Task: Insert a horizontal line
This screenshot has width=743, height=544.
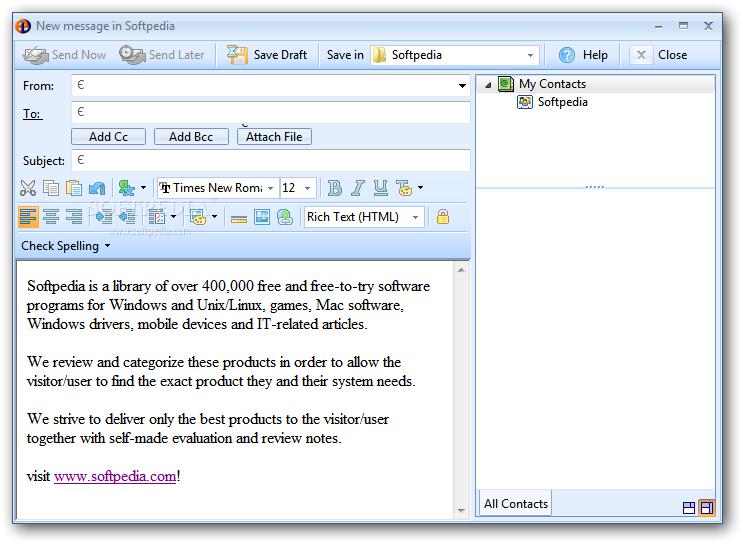Action: coord(239,218)
